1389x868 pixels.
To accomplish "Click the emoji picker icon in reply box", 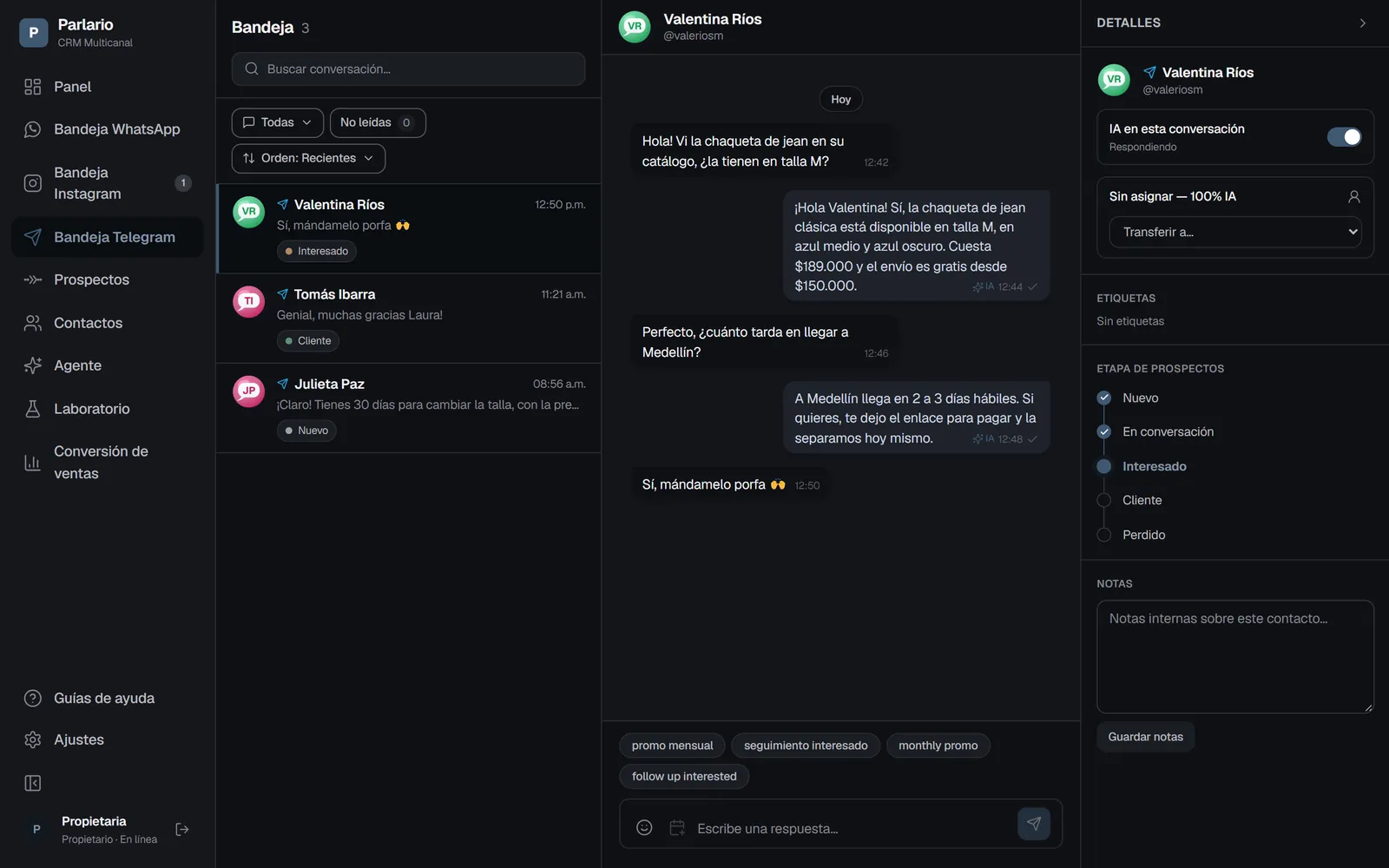I will 644,827.
